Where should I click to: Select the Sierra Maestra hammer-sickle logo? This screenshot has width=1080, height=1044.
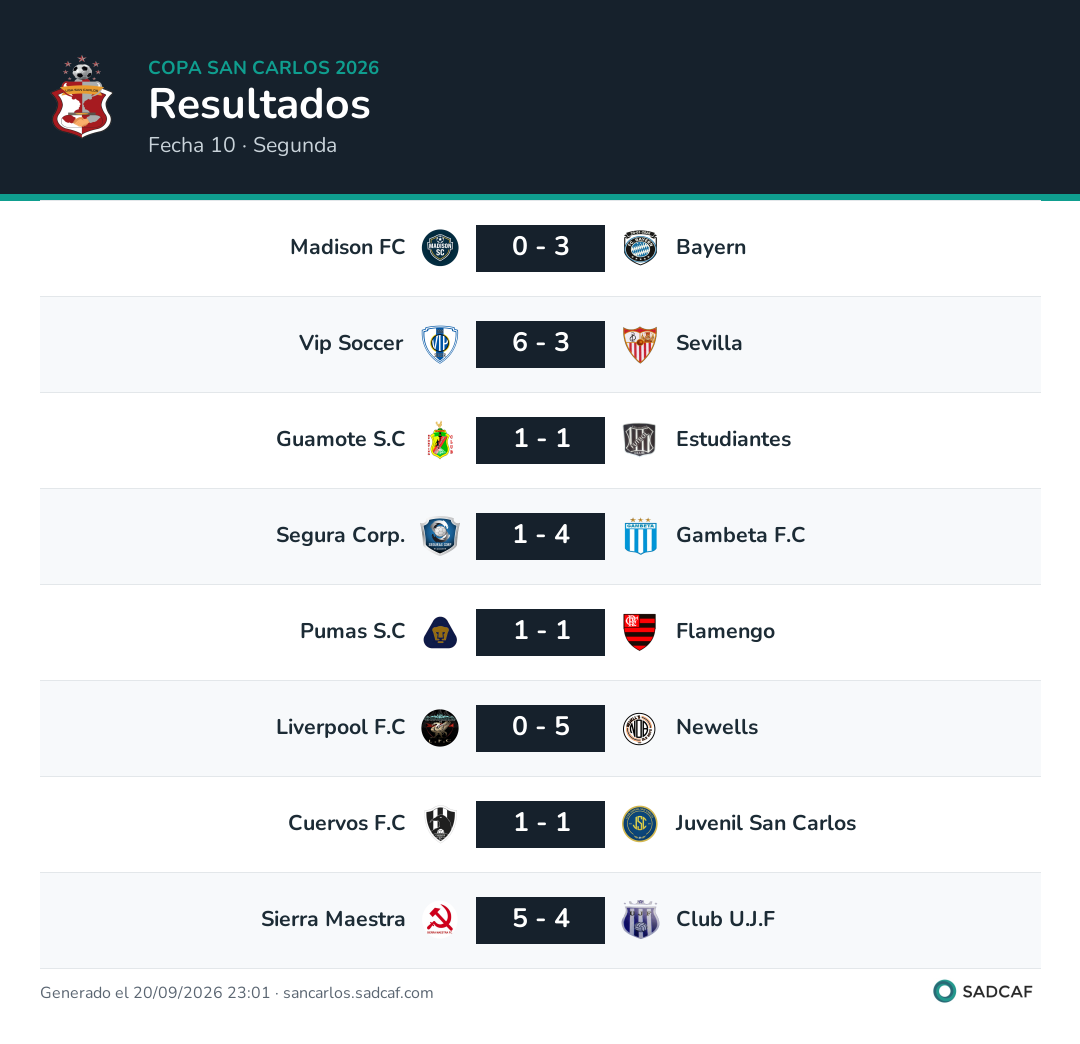tap(440, 920)
